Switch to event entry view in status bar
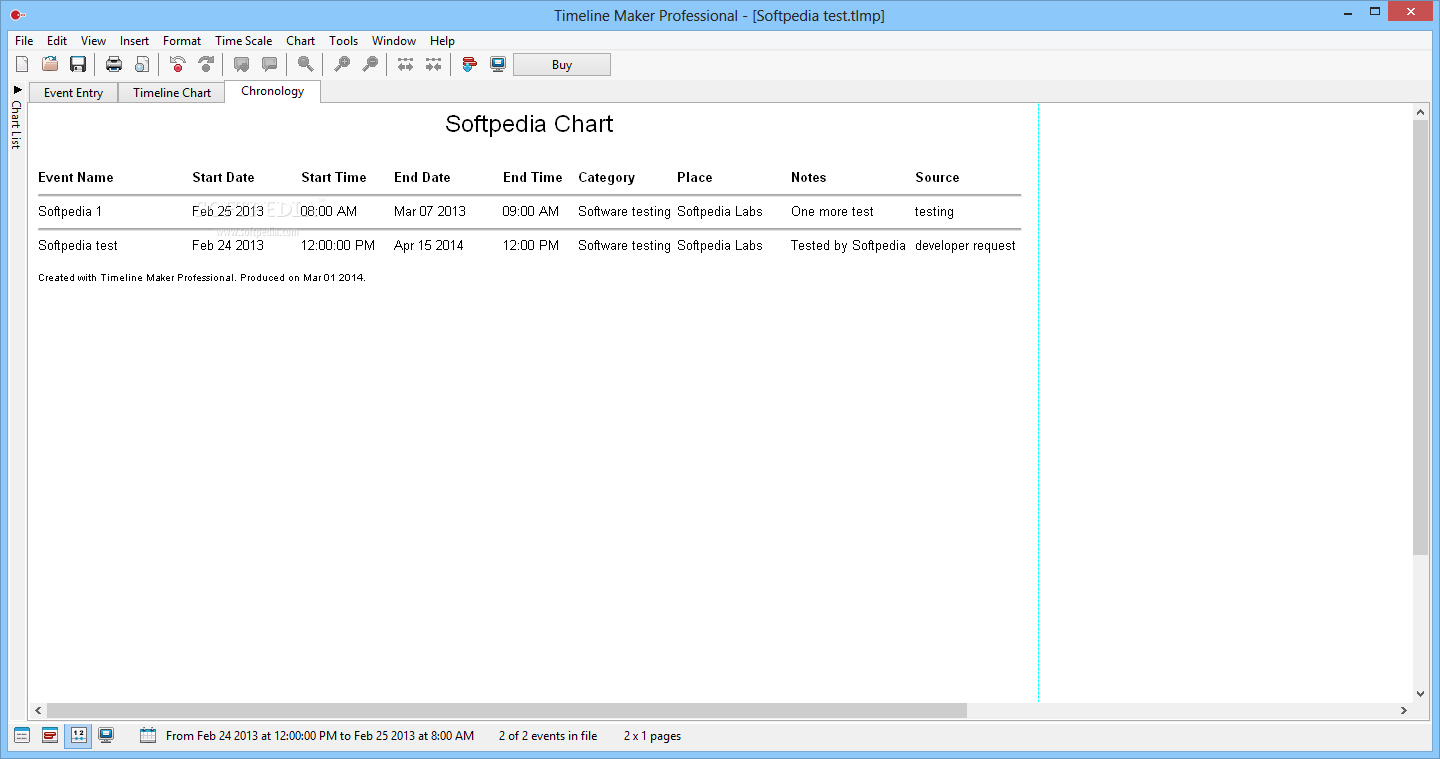The height and width of the screenshot is (759, 1440). (22, 735)
